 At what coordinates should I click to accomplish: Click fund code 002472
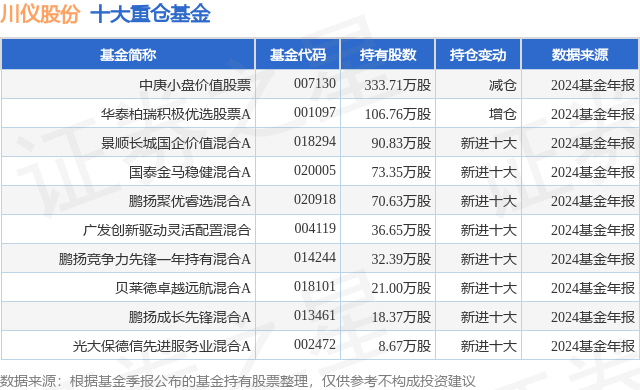(x=315, y=344)
